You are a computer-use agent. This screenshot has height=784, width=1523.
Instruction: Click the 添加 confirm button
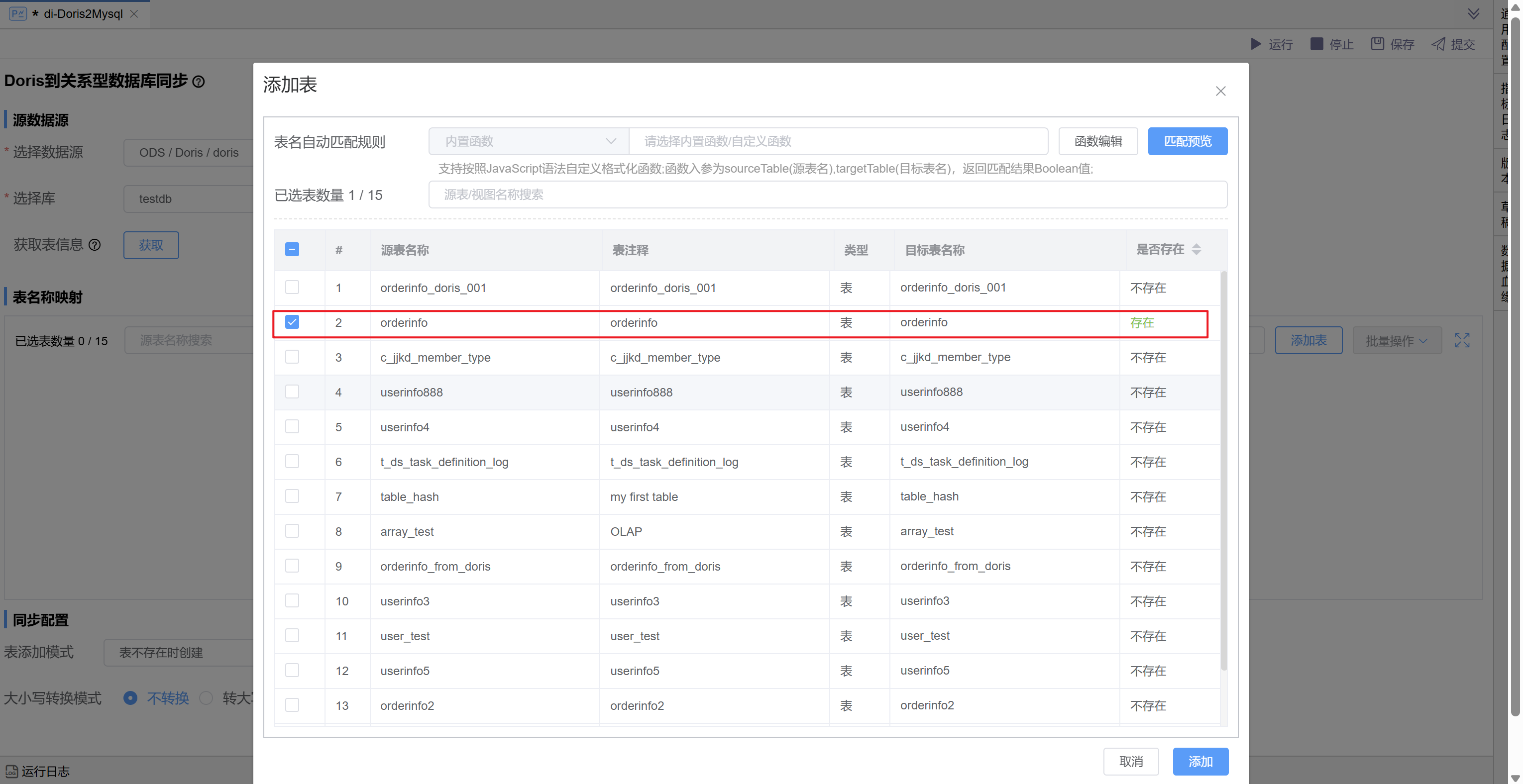1200,762
